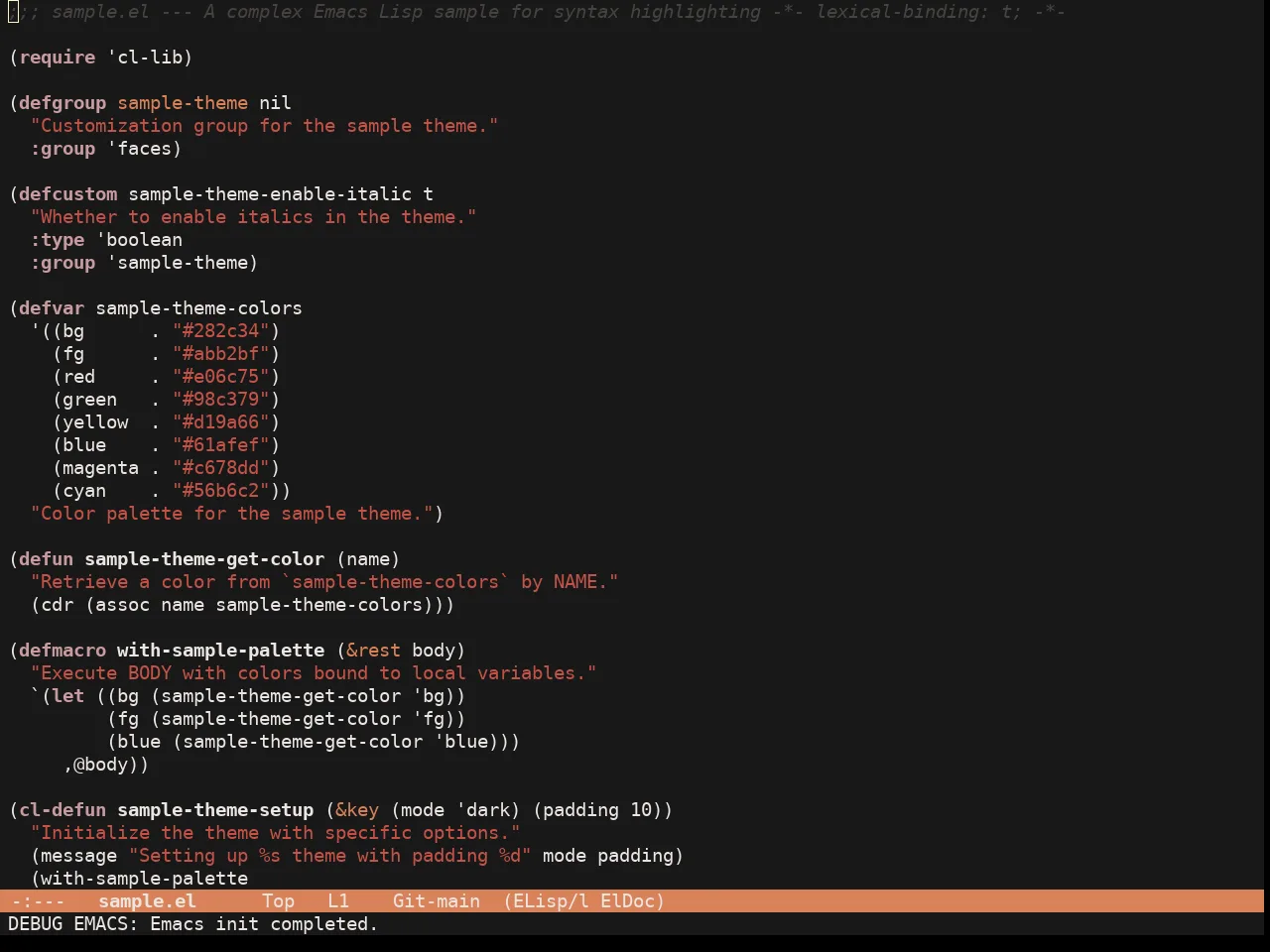This screenshot has height=952, width=1270.
Task: Click the 'let' keyword in the macro
Action: click(x=68, y=696)
